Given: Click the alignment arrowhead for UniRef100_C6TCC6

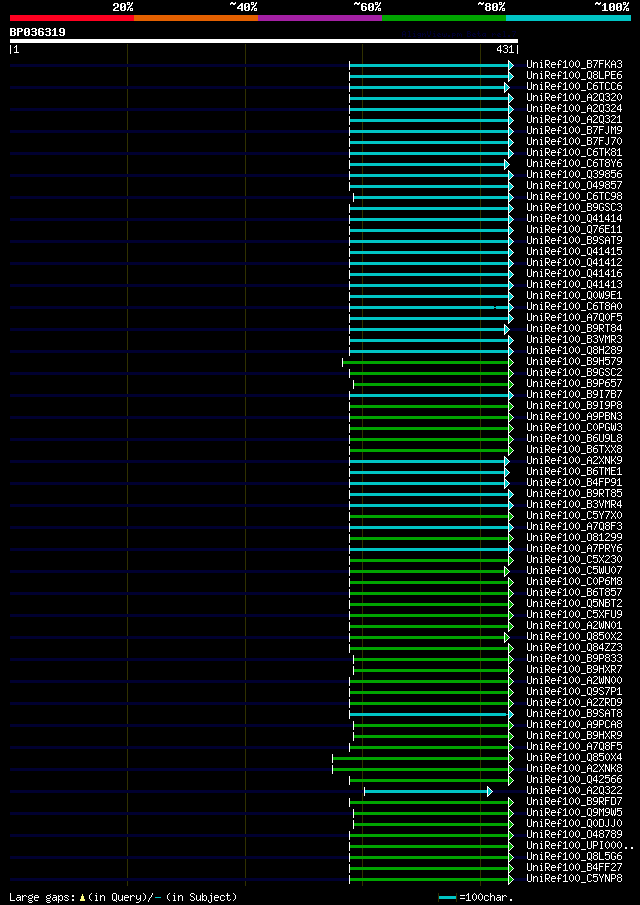Looking at the screenshot, I should 507,87.
